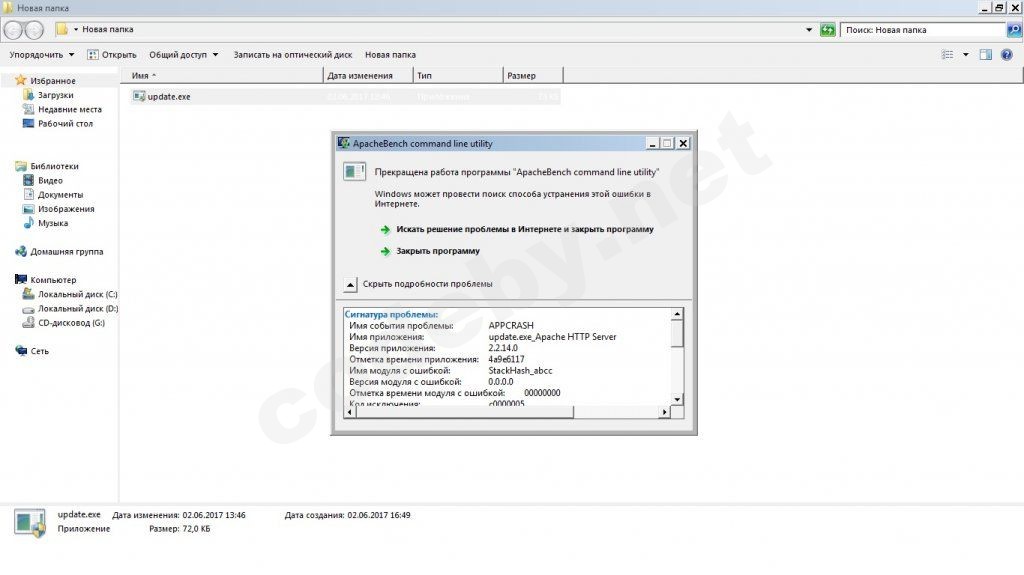
Task: Click the Libraries icon in sidebar
Action: (21, 166)
